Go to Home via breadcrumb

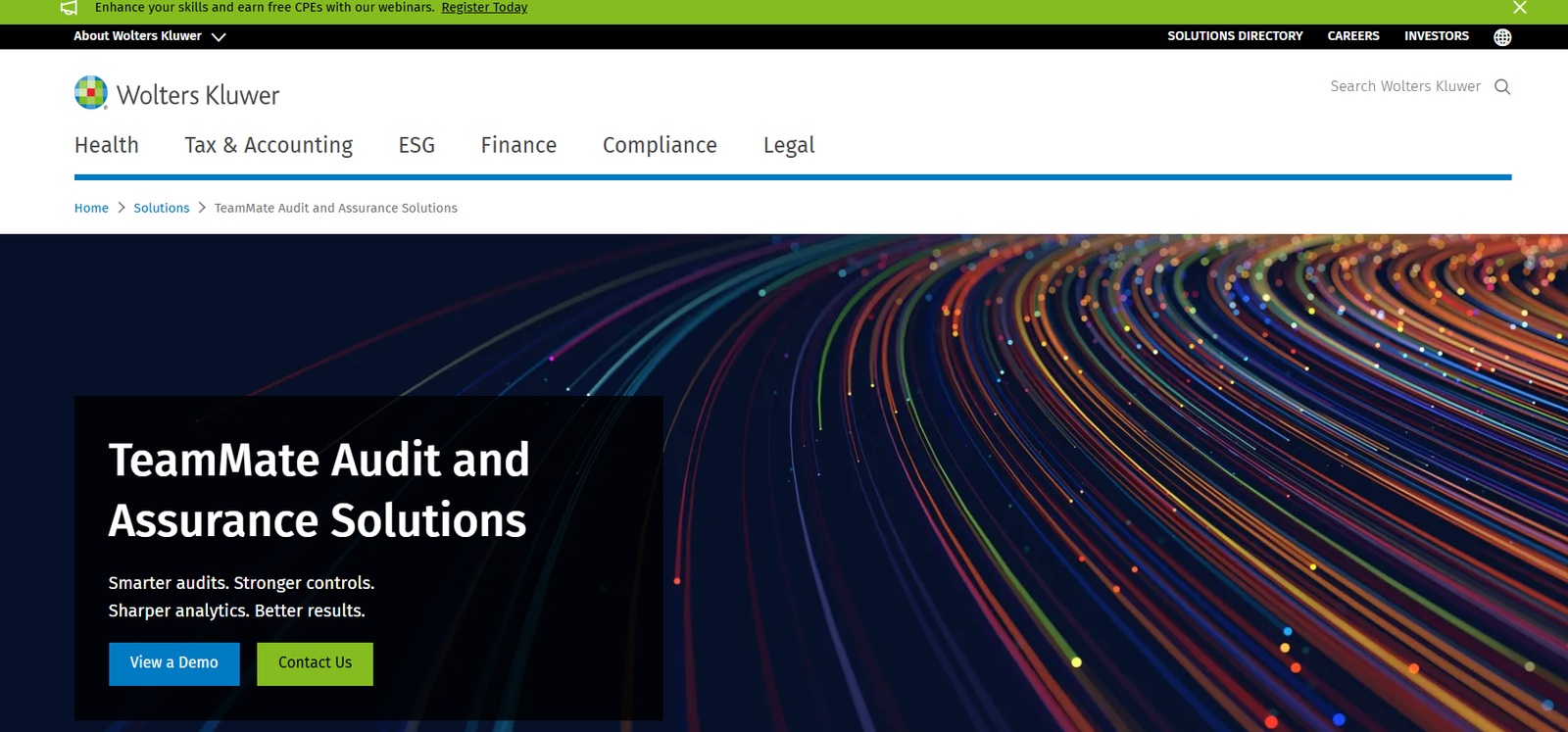point(91,208)
